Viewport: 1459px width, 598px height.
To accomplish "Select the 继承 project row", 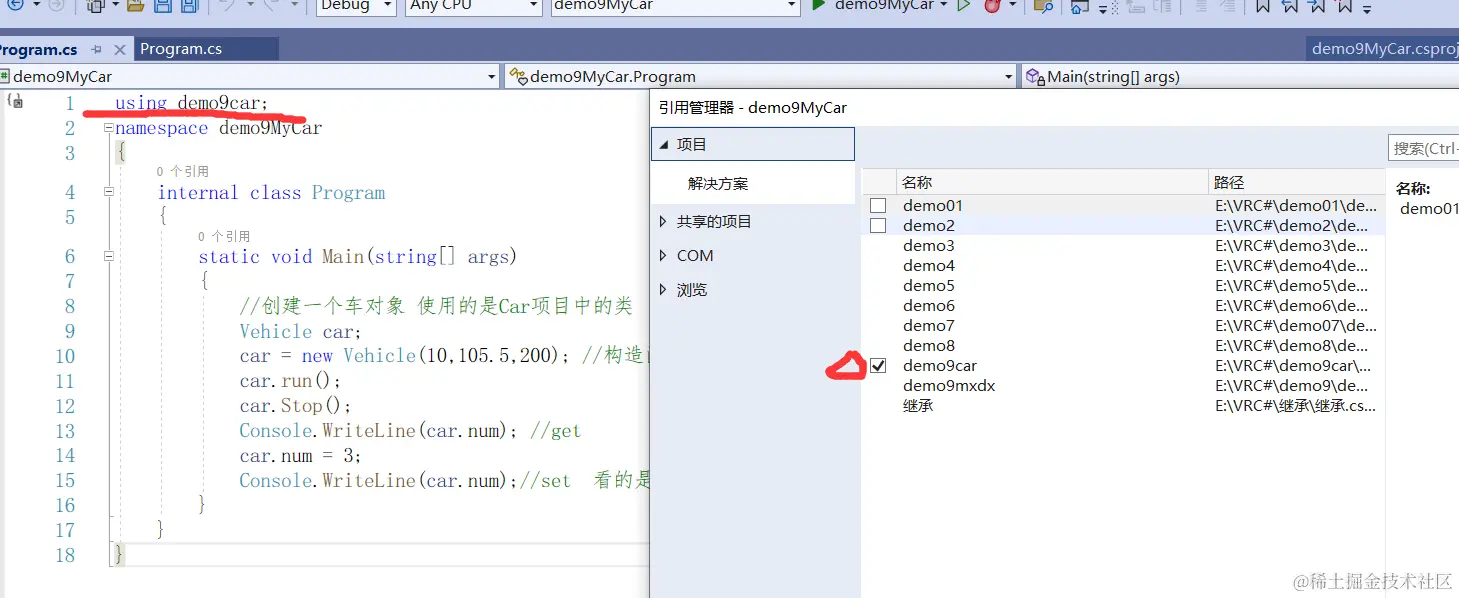I will [x=1124, y=406].
